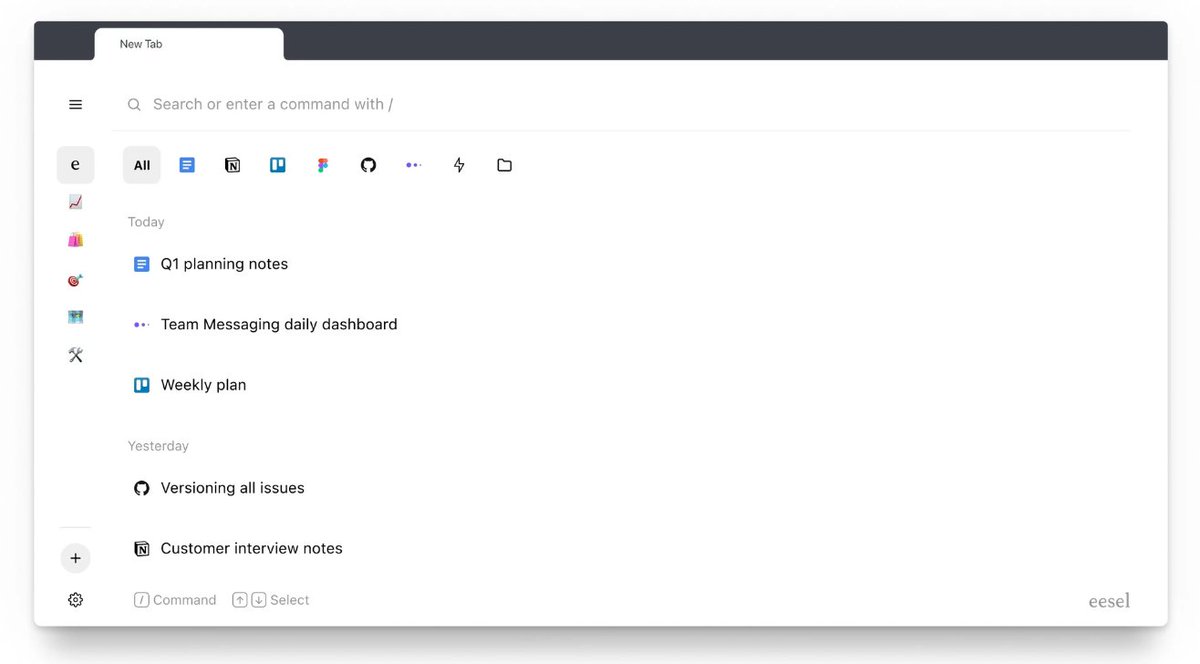
Task: Click the 'Today' section heading
Action: tap(146, 222)
